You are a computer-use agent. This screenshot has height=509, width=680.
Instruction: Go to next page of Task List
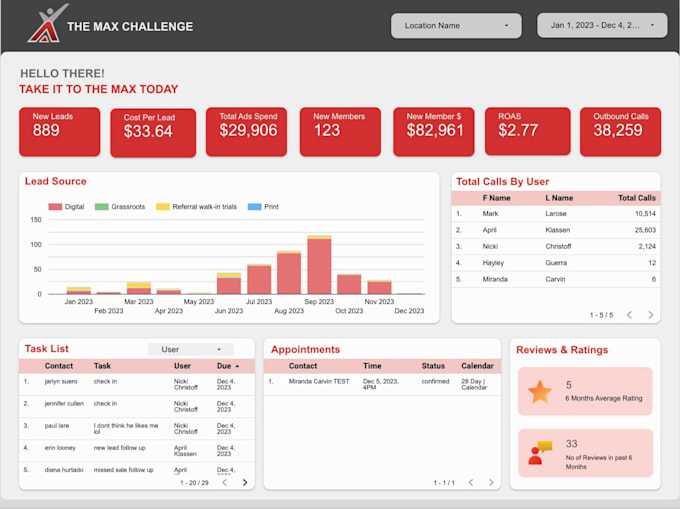(x=245, y=482)
